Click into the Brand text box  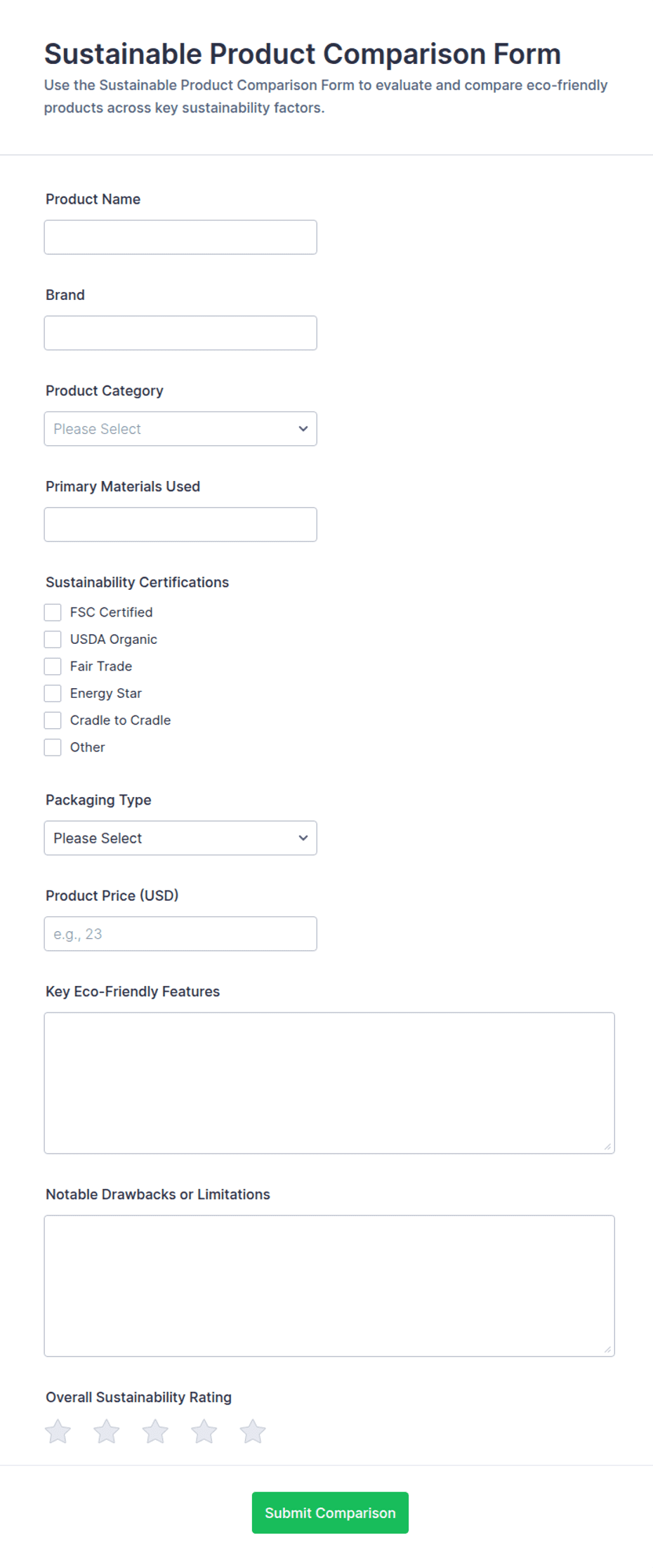tap(180, 333)
